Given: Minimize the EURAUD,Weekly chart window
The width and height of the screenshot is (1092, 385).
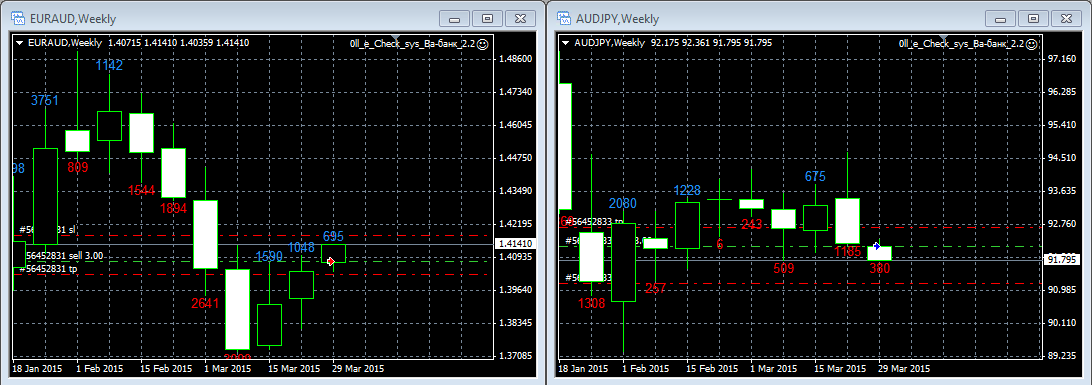Looking at the screenshot, I should (x=455, y=19).
